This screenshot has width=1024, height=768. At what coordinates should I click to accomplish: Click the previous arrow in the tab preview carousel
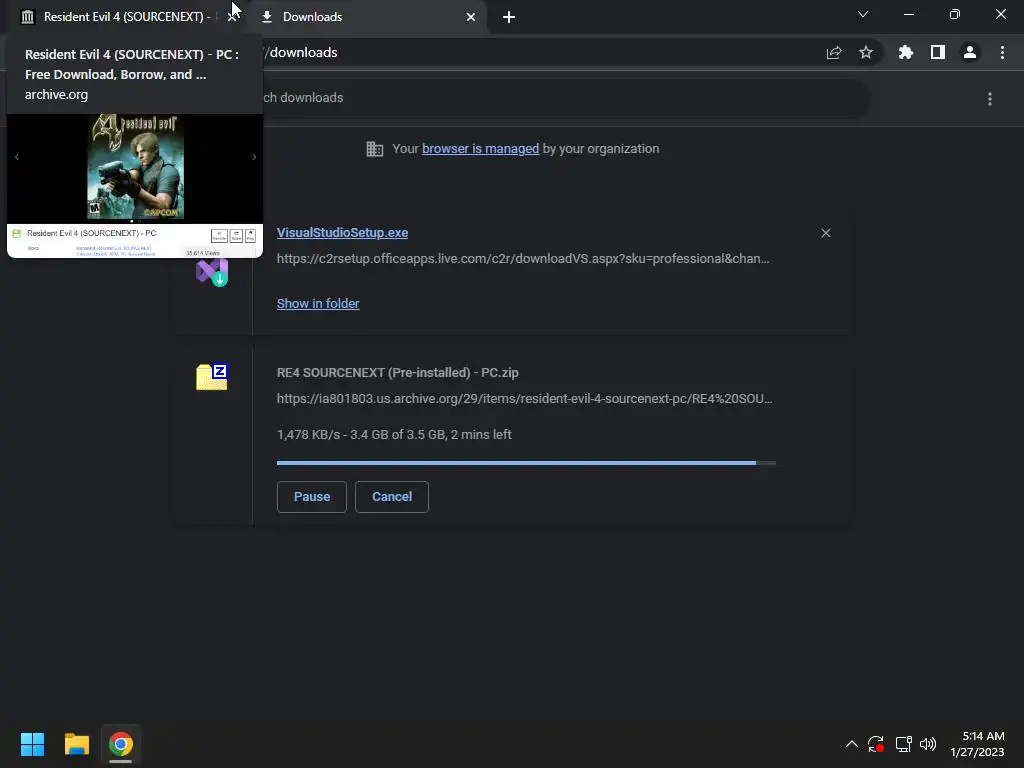click(x=16, y=157)
